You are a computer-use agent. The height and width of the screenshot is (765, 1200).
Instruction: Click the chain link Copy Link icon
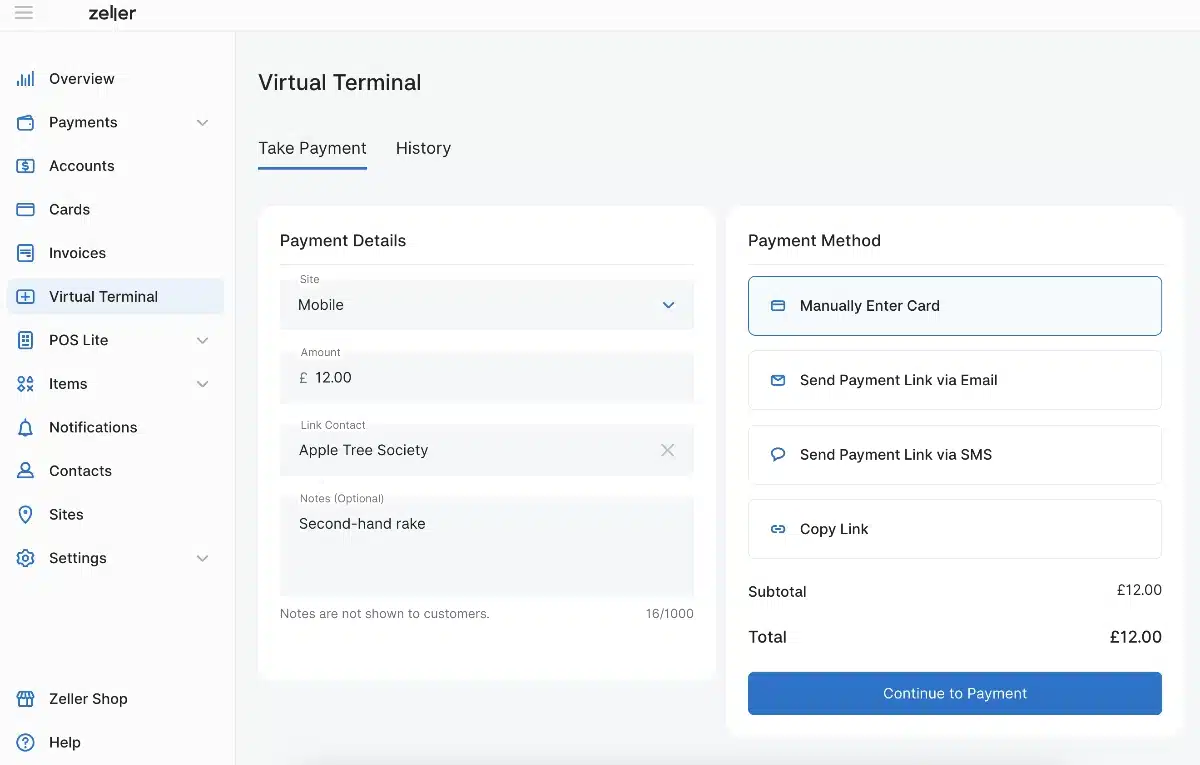click(778, 529)
